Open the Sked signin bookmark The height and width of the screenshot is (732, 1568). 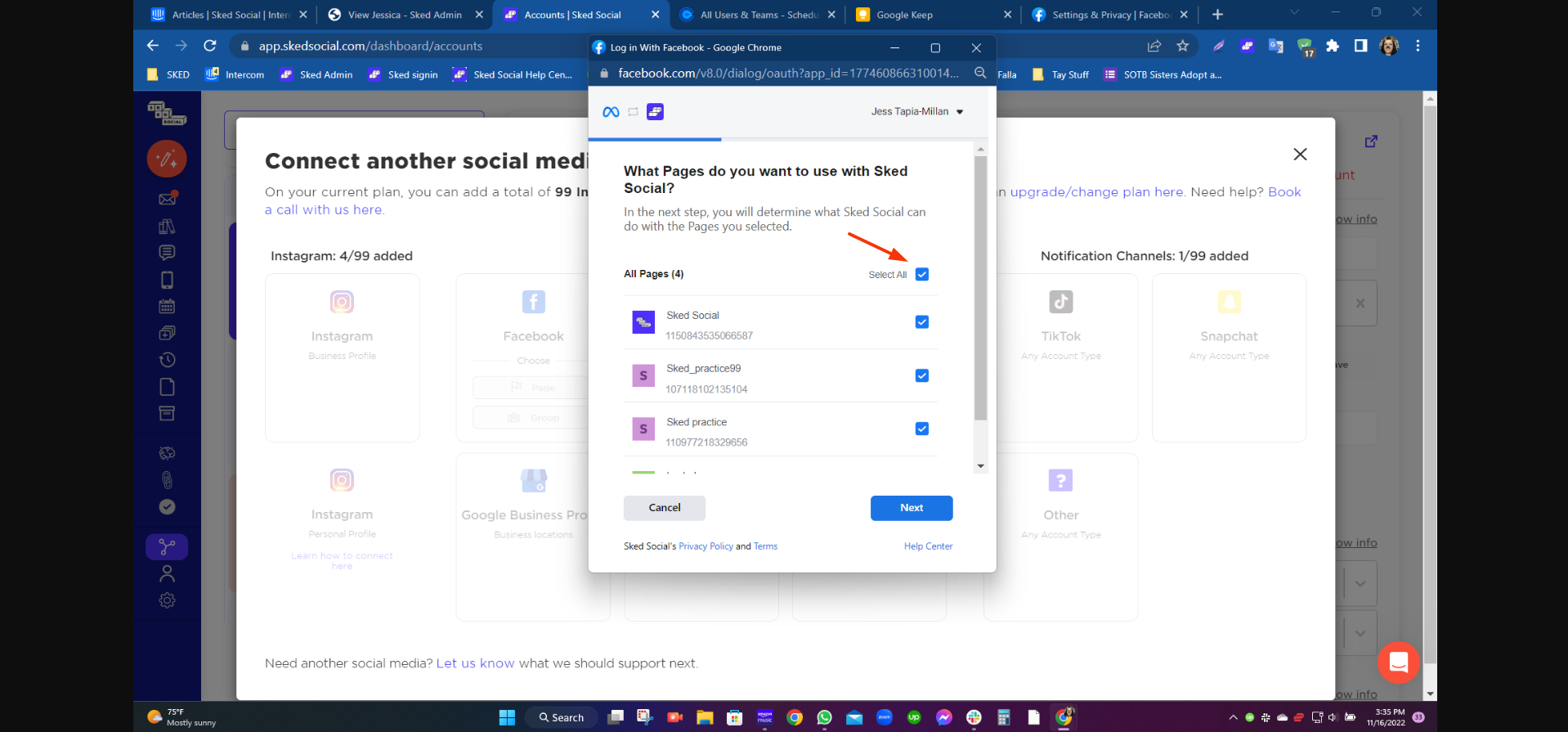403,74
